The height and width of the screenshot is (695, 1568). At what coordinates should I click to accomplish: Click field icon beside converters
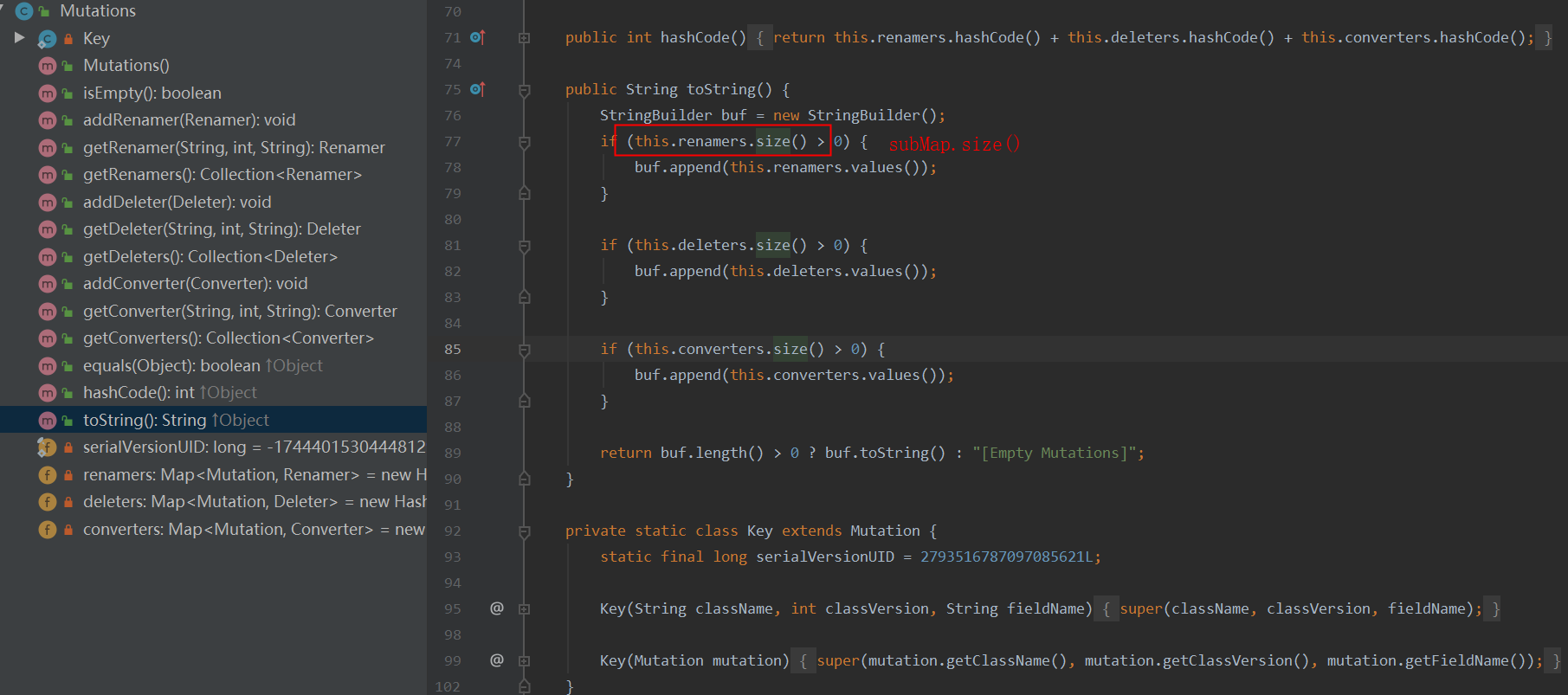tap(48, 530)
